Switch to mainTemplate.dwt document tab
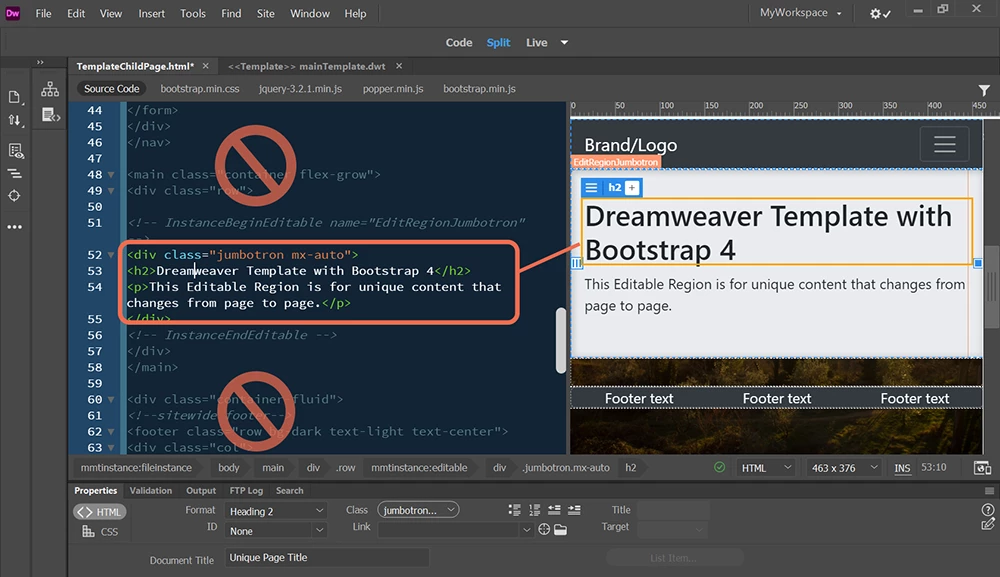The width and height of the screenshot is (1000, 577). [307, 66]
